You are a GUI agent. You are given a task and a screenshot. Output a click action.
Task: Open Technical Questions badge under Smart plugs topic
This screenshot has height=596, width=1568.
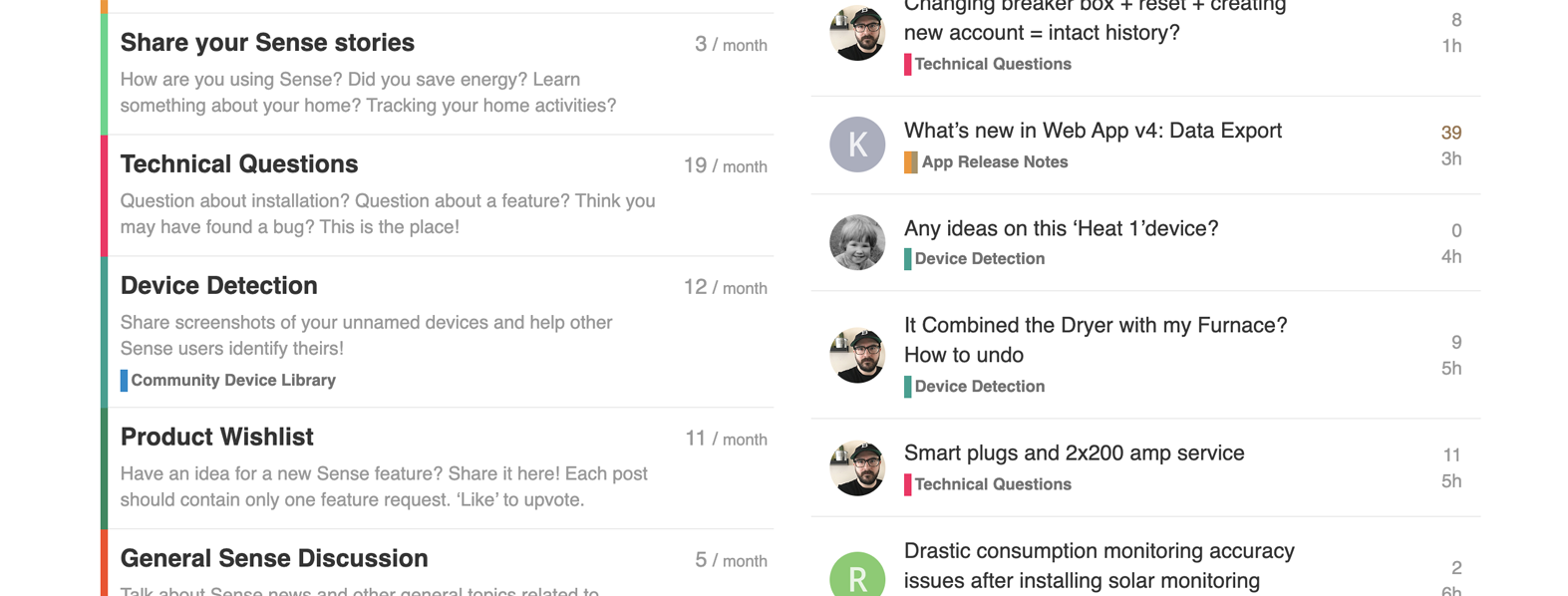(988, 484)
